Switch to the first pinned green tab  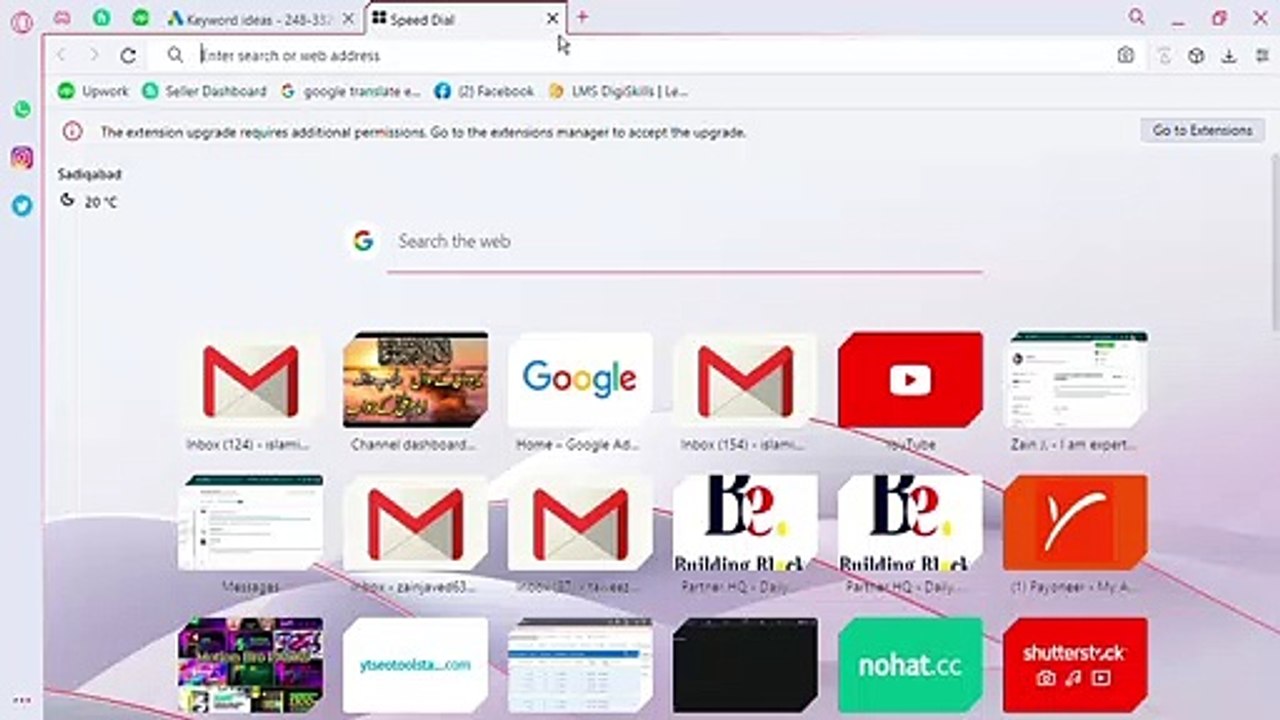pos(101,18)
